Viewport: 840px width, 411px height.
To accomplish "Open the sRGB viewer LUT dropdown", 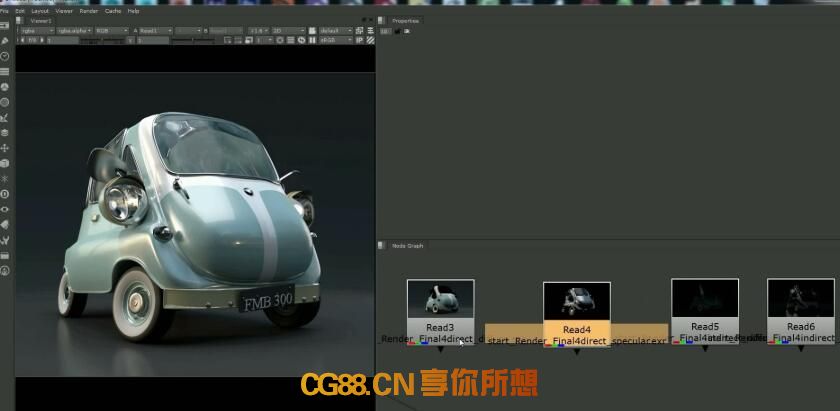I will coord(336,40).
